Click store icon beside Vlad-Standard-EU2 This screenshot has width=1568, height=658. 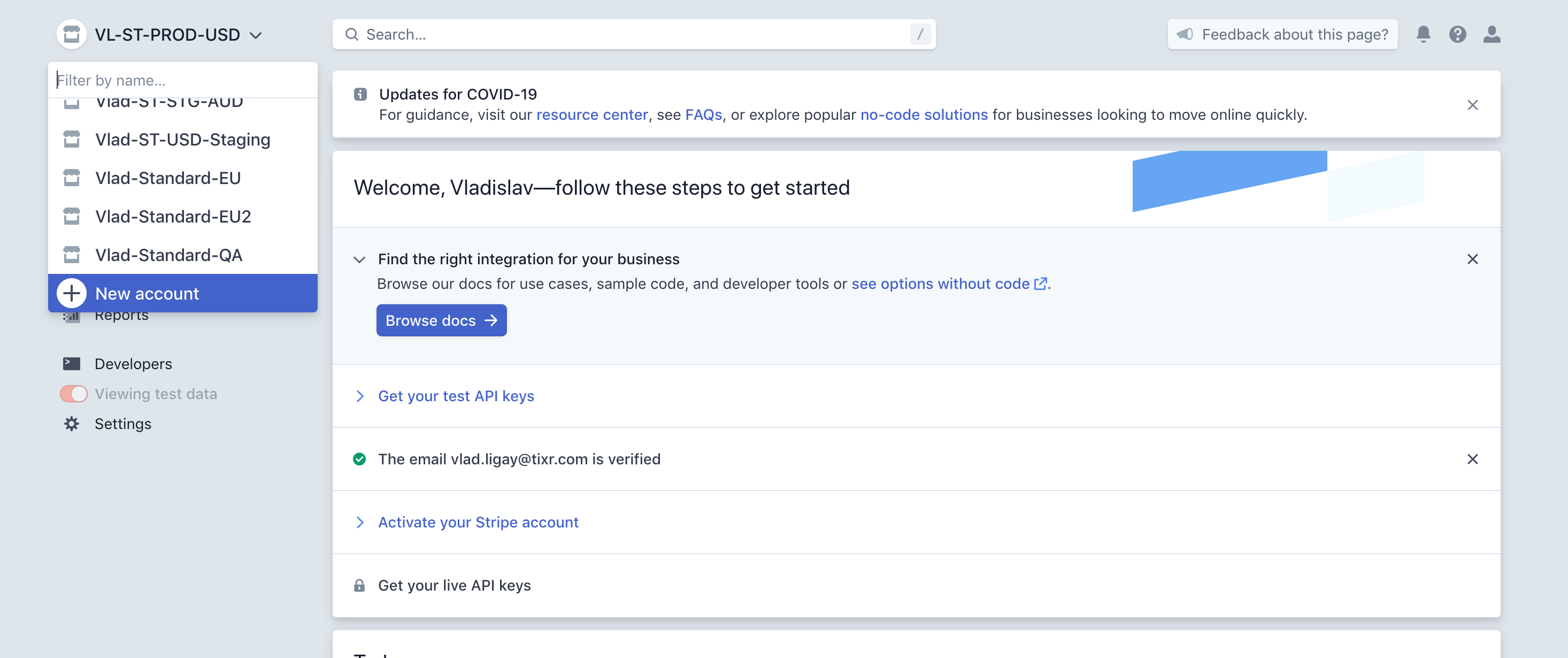[72, 216]
